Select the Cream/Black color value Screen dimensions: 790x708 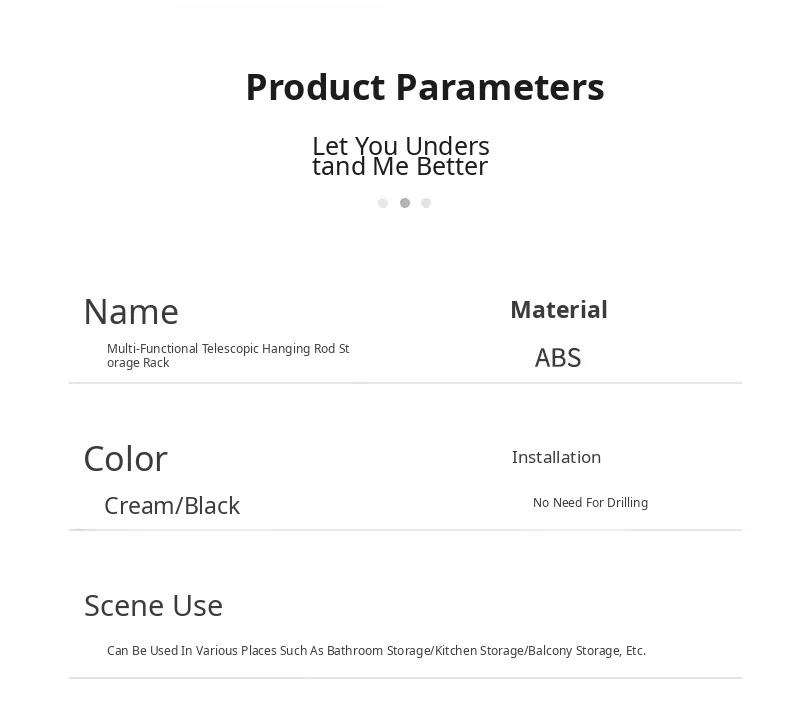pos(172,506)
